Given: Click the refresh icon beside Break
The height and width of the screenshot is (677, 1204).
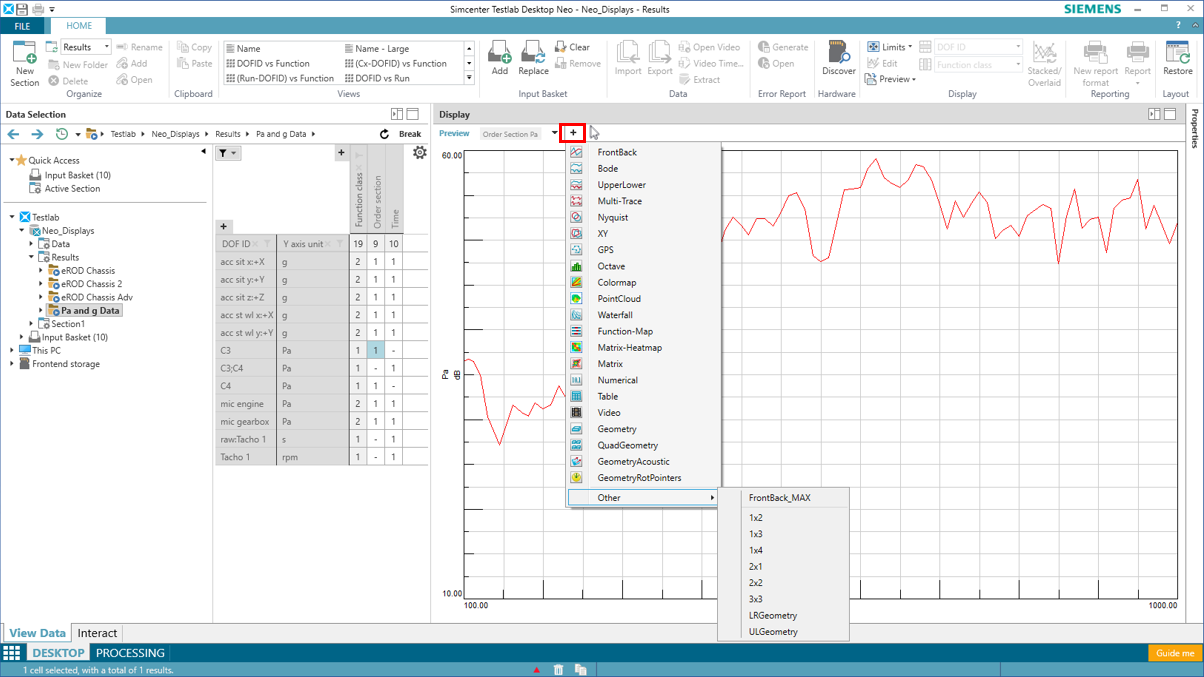Looking at the screenshot, I should pos(384,134).
